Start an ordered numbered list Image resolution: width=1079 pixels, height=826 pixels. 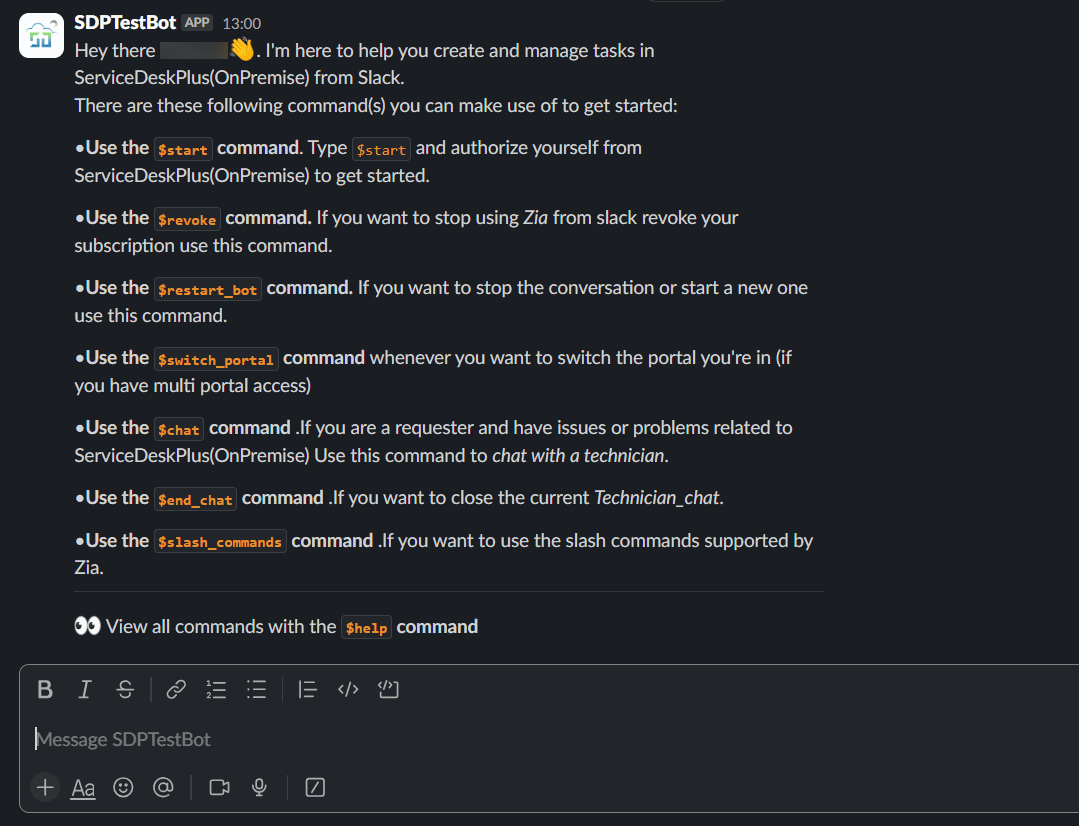(x=216, y=689)
